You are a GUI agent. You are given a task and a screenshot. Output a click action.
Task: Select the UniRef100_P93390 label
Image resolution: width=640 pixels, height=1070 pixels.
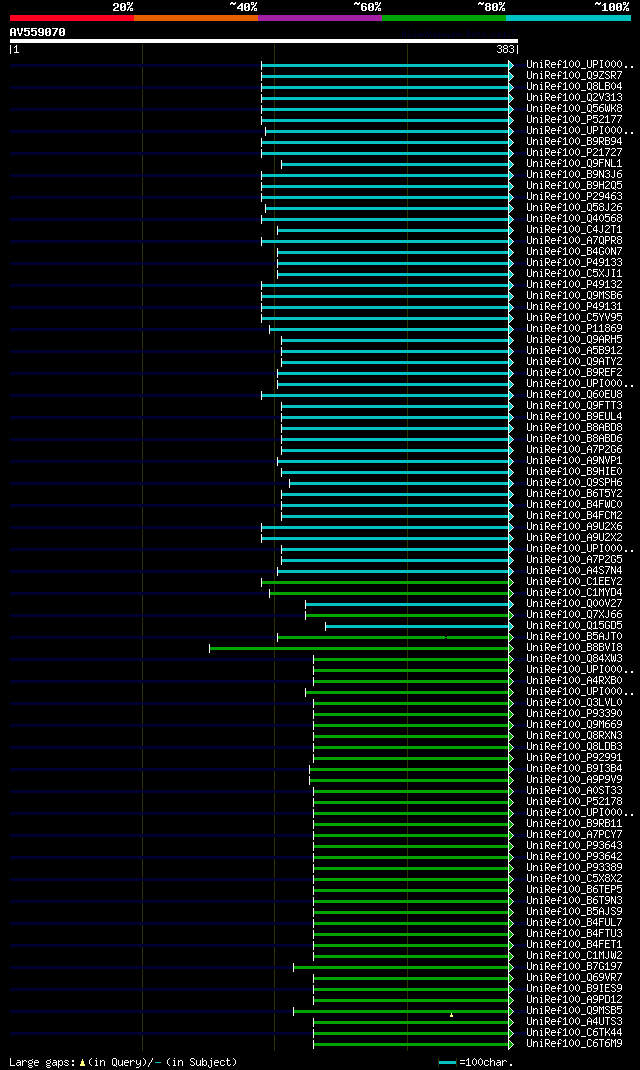click(574, 714)
